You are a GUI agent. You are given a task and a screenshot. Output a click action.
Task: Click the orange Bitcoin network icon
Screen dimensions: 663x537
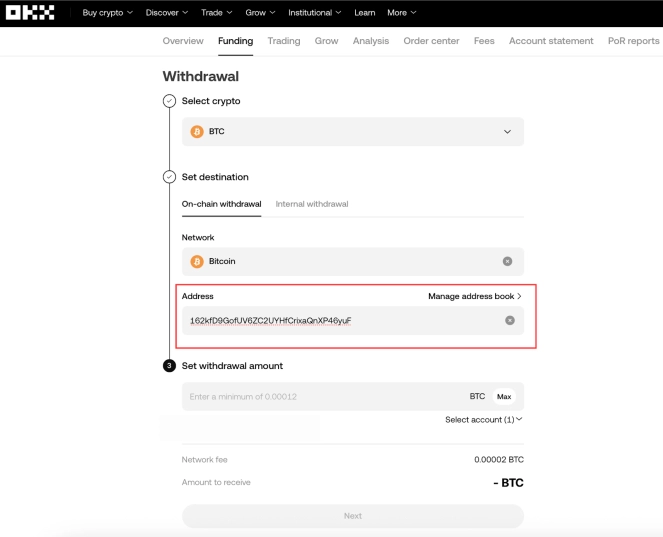tap(197, 261)
